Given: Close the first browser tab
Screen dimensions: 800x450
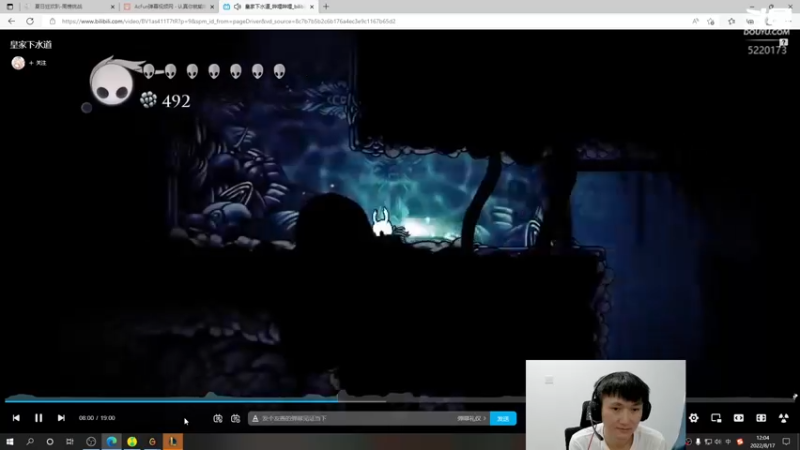Looking at the screenshot, I should tap(113, 7).
